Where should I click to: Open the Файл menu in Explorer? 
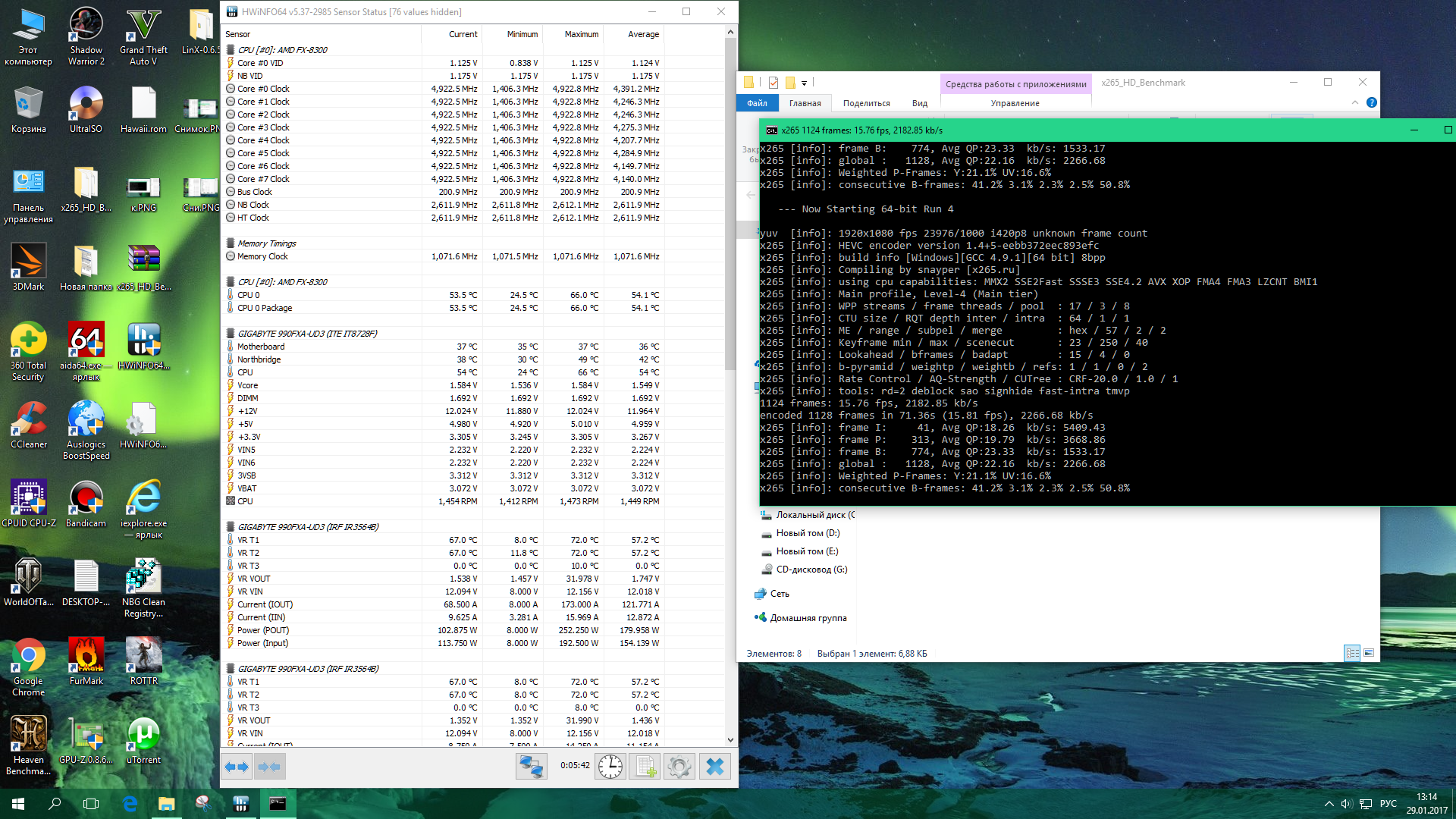756,103
